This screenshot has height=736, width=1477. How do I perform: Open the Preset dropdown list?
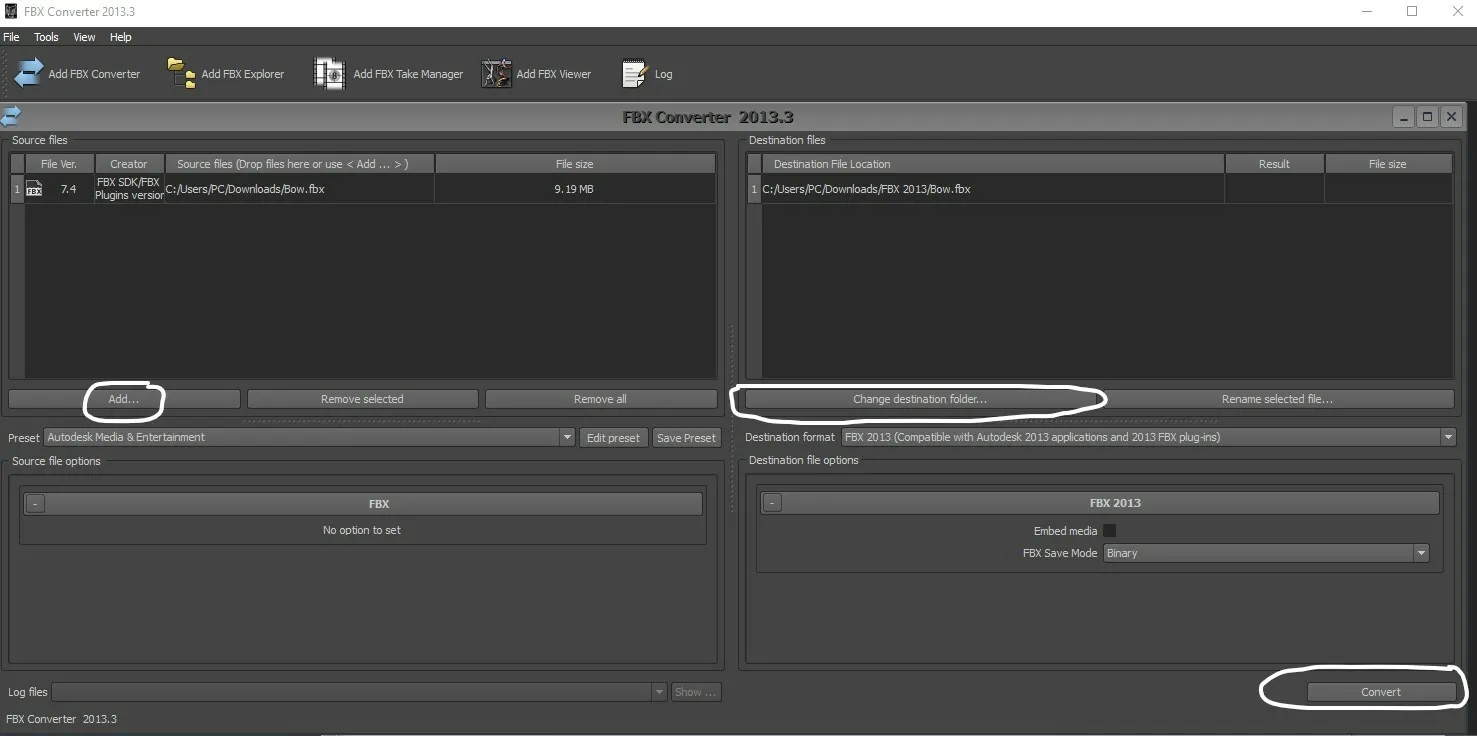coord(309,437)
